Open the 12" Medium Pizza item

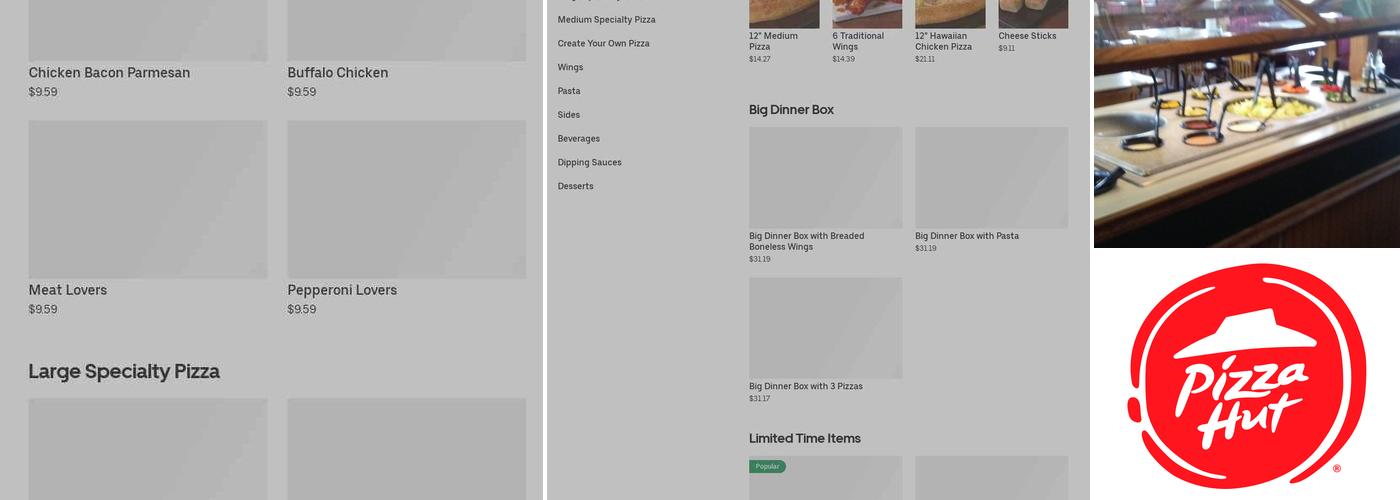774,41
